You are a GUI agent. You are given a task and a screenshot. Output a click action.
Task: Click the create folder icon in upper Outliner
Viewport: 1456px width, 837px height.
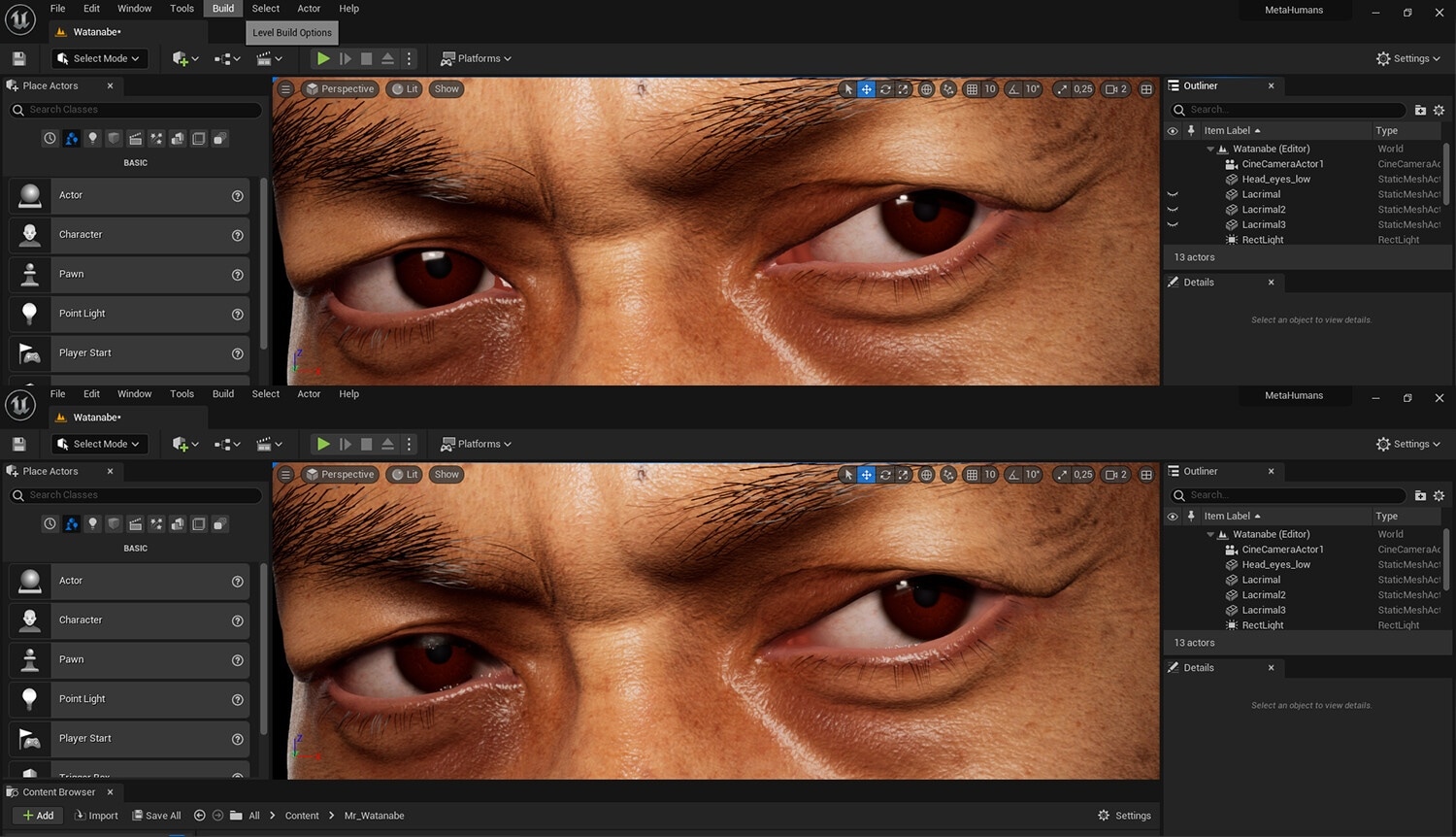[x=1420, y=110]
